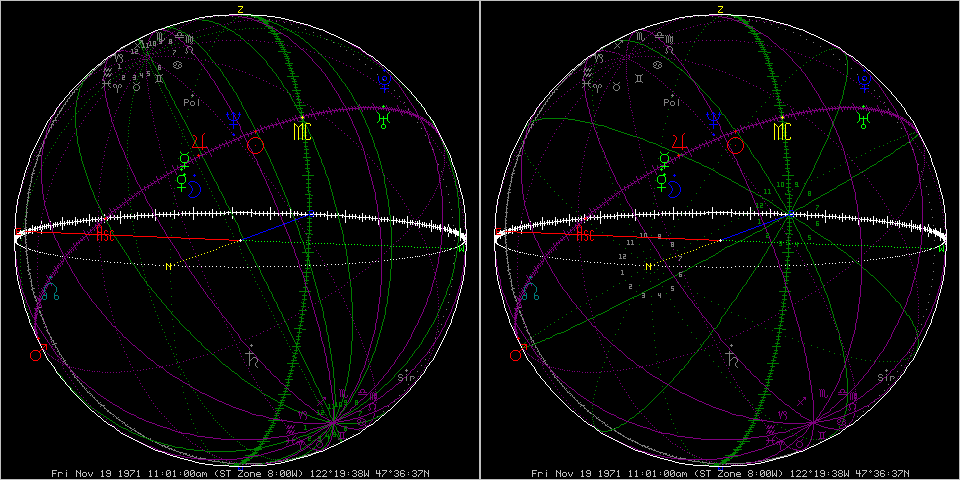Select yellow N marker in left sphere

click(169, 266)
